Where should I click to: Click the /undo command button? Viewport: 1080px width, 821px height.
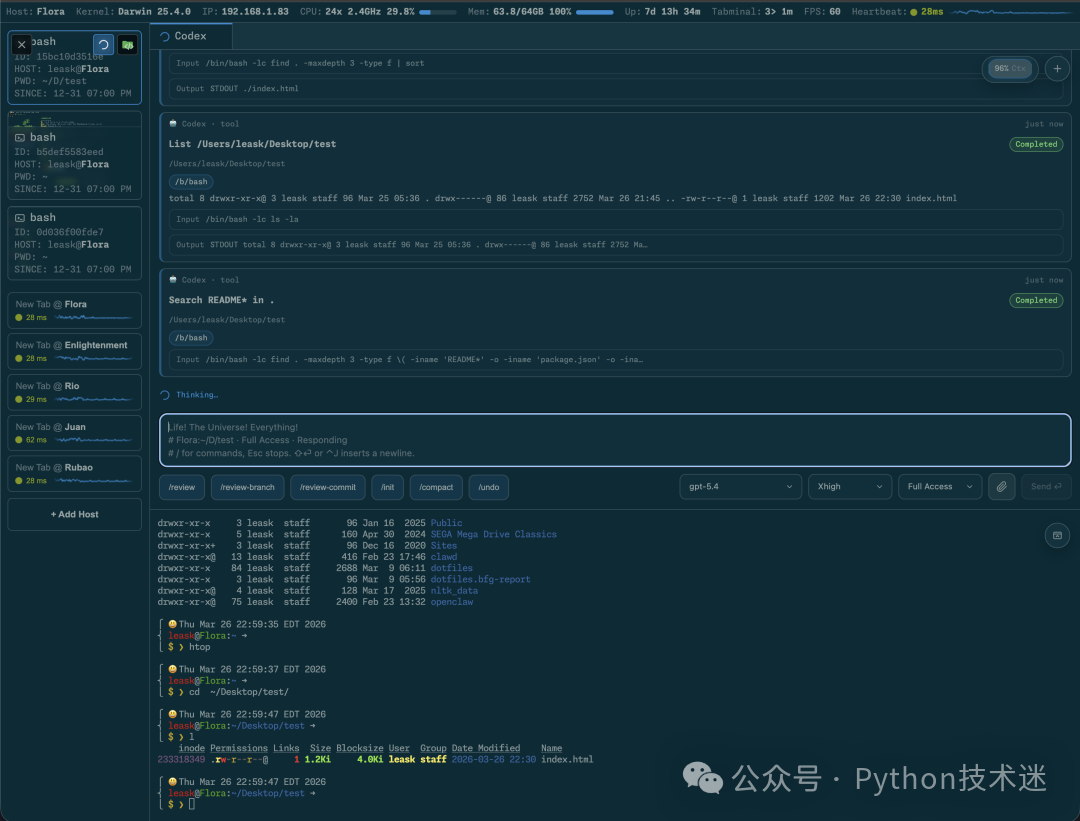click(x=489, y=487)
